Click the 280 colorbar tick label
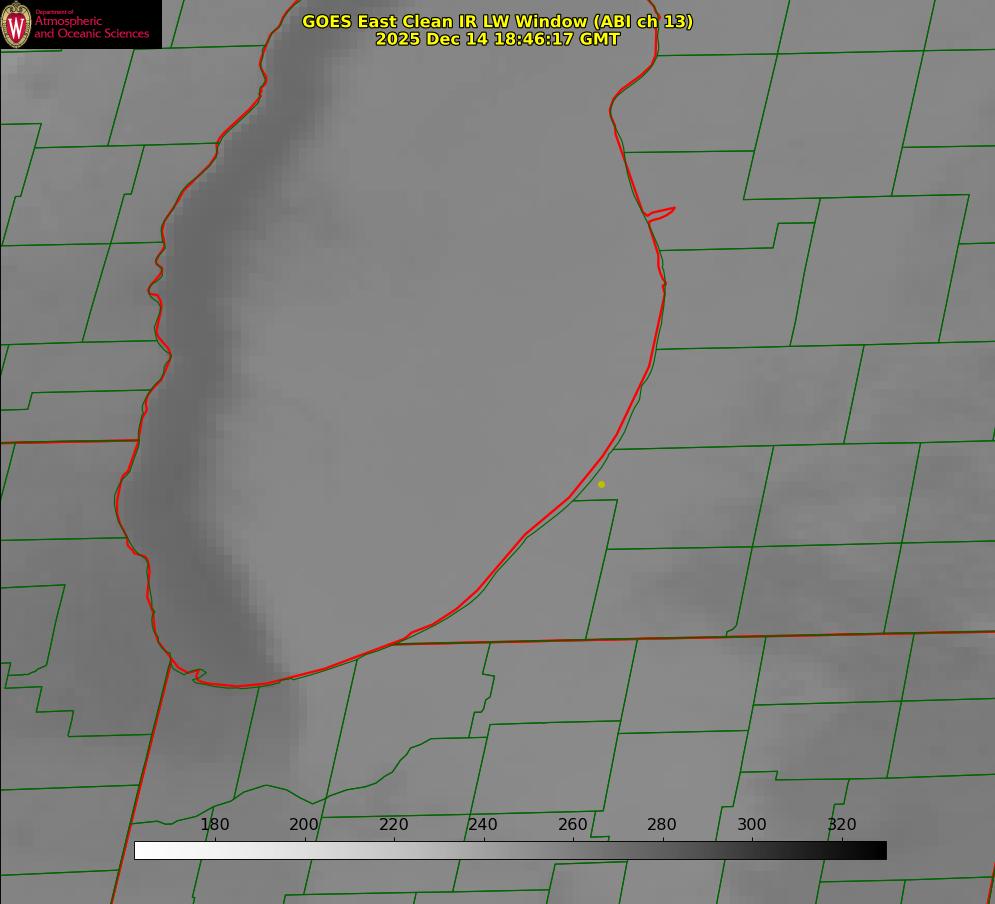Screen dimensions: 995x904 [x=662, y=825]
